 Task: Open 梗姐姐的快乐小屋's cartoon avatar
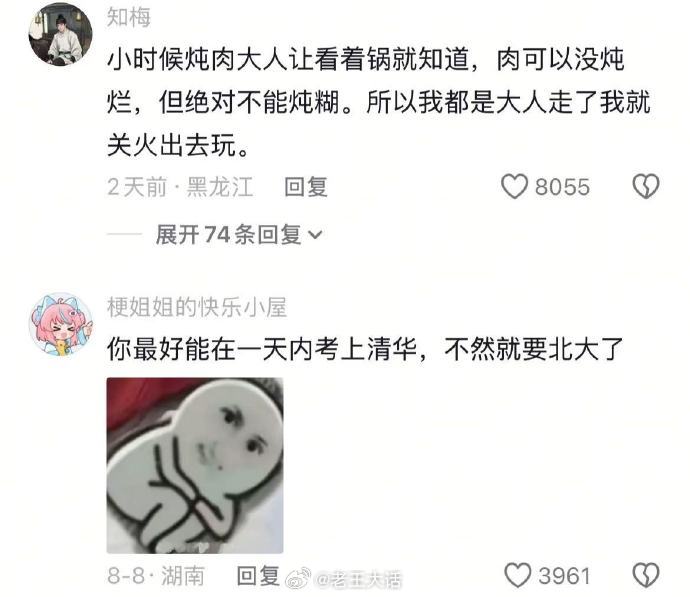tap(61, 323)
